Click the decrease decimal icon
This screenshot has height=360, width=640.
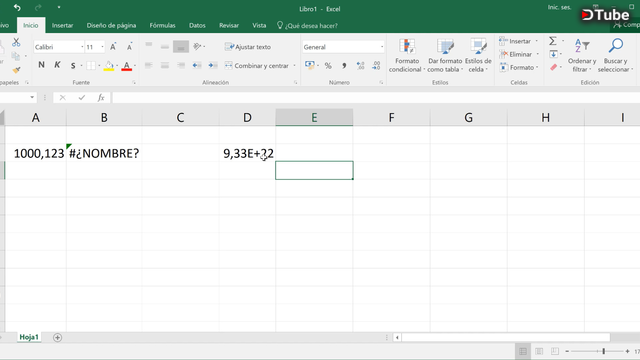376,66
